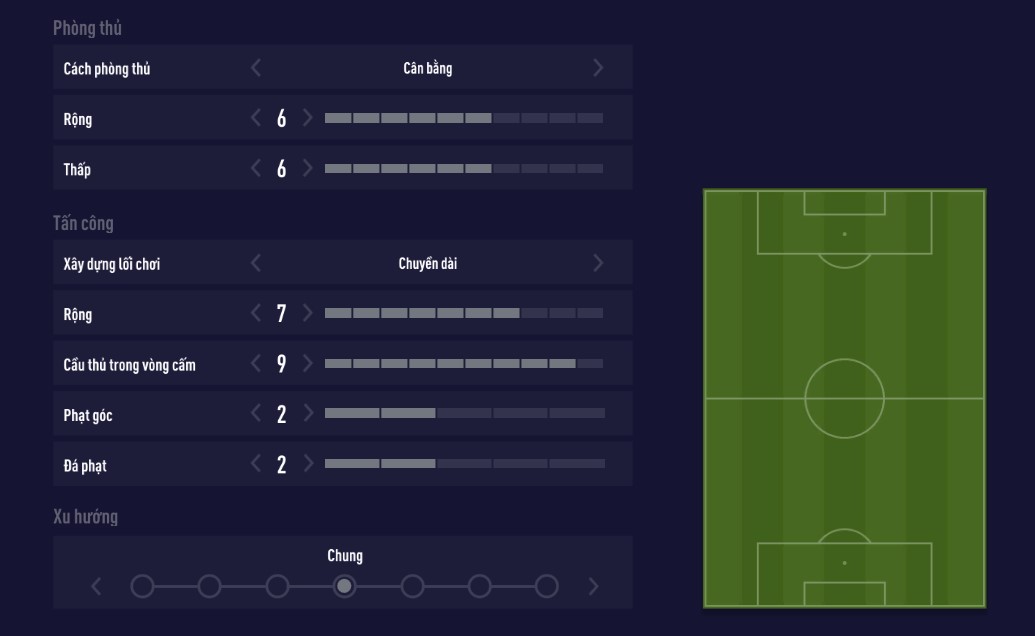
Task: Decrease the Thấp value to 5
Action: click(x=255, y=168)
